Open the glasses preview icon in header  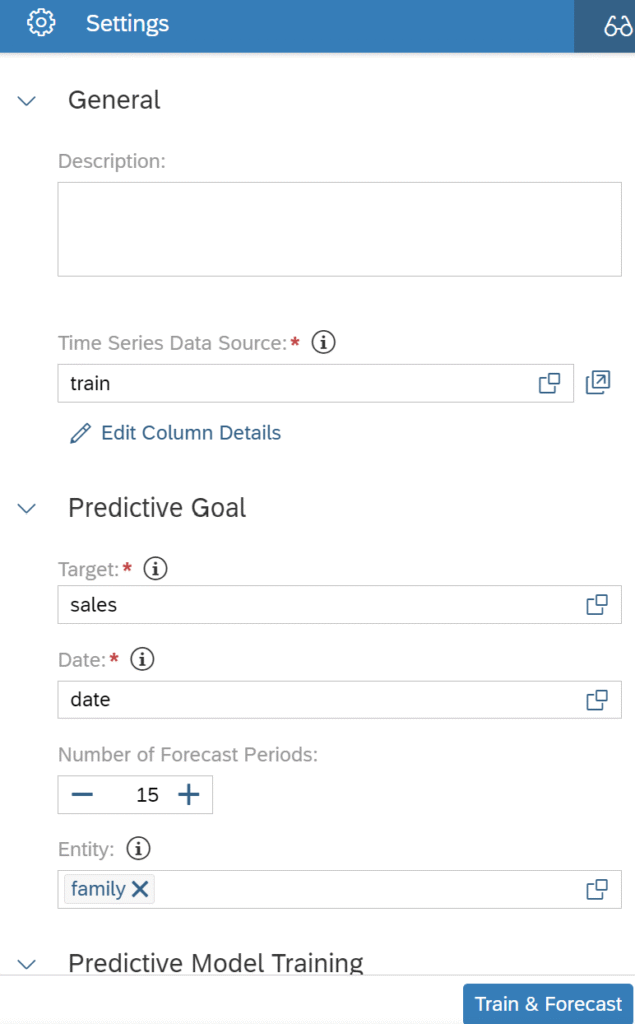(x=617, y=26)
